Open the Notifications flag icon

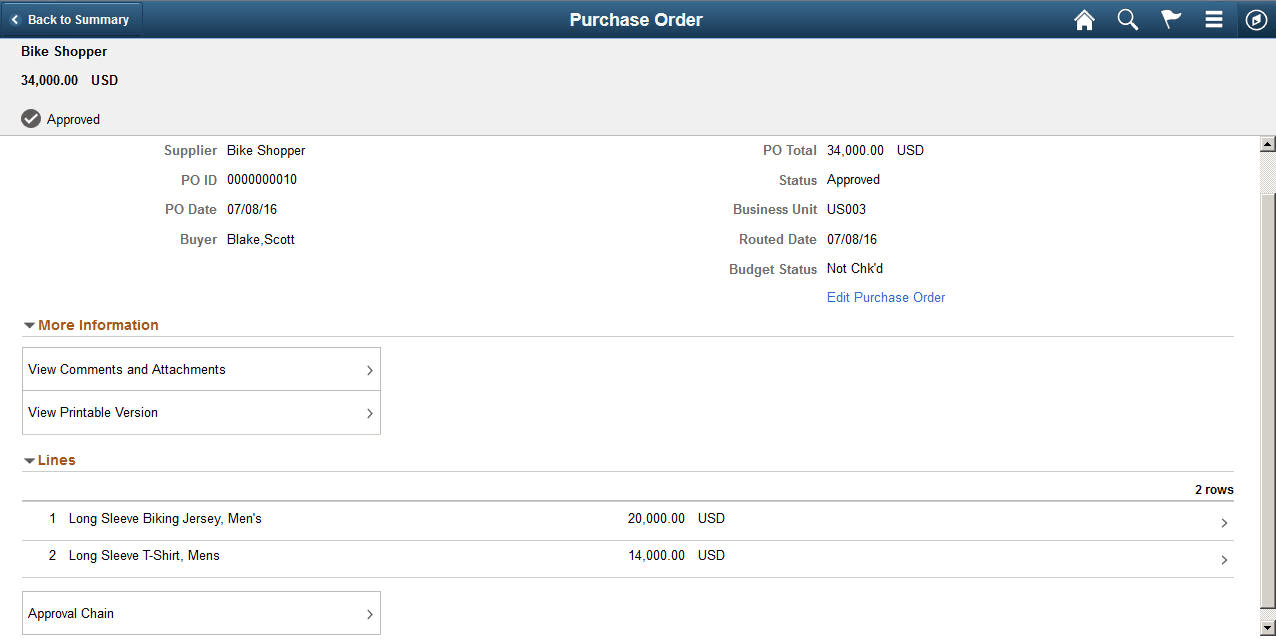tap(1170, 19)
